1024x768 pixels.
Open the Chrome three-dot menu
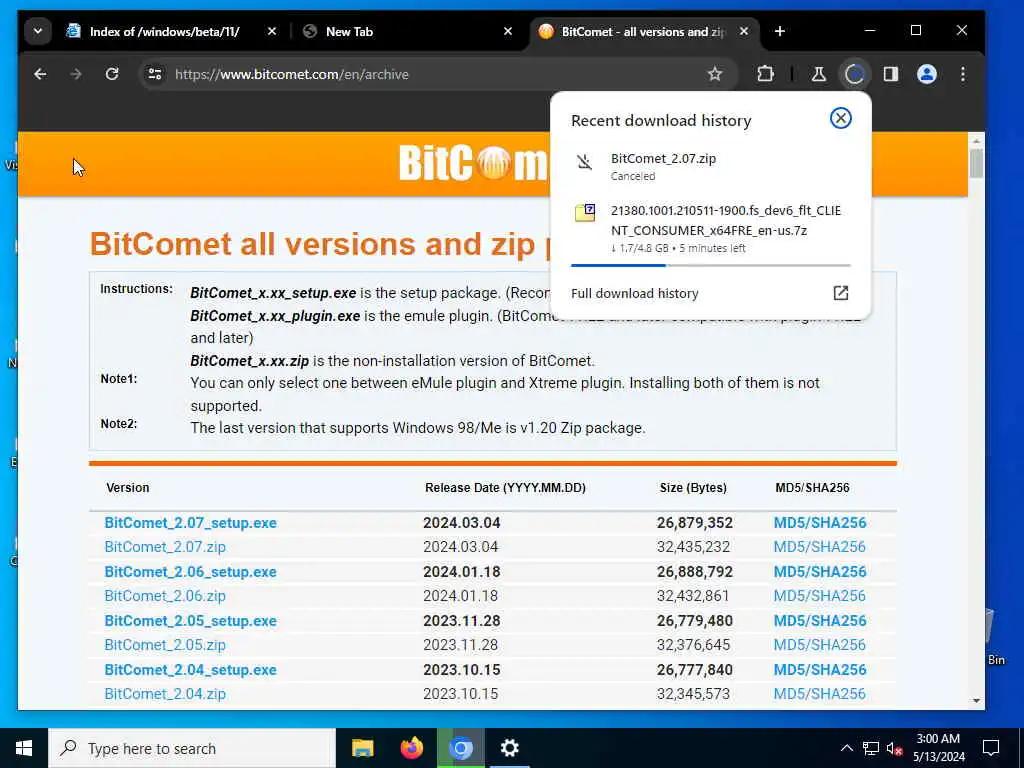point(963,74)
